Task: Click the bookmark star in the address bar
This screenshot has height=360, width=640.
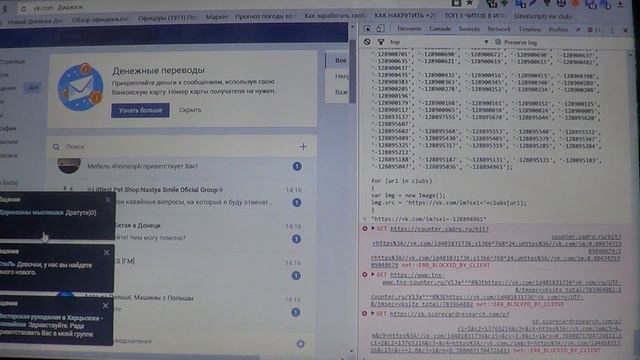Action: [470, 3]
